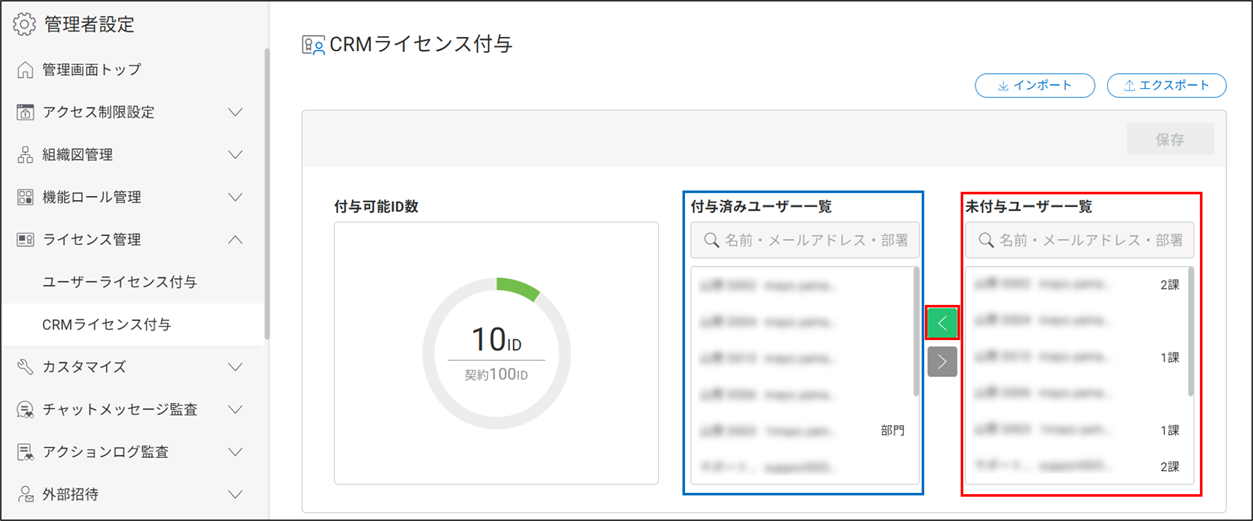Click the アクセス制限設定 window icon

coord(26,112)
